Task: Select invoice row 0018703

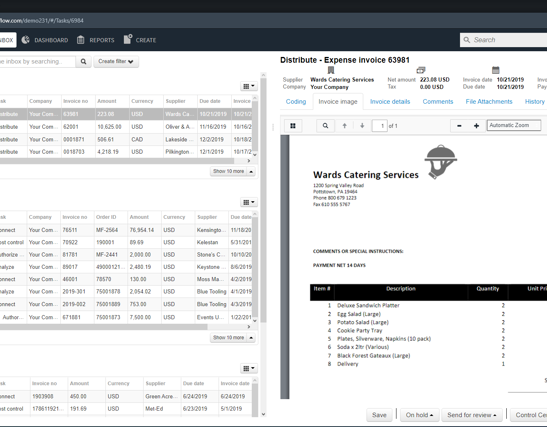Action: (126, 152)
